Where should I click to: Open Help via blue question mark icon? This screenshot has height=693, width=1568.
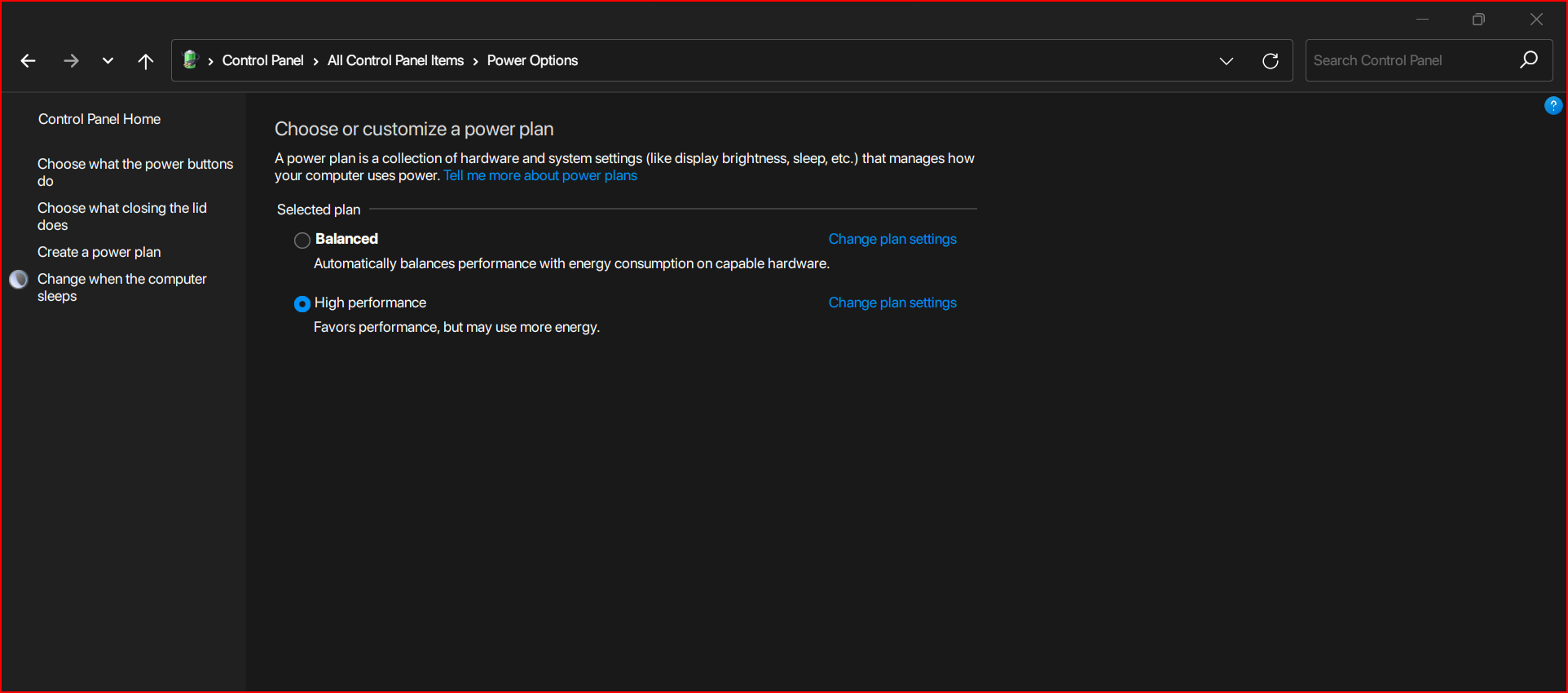[1553, 105]
